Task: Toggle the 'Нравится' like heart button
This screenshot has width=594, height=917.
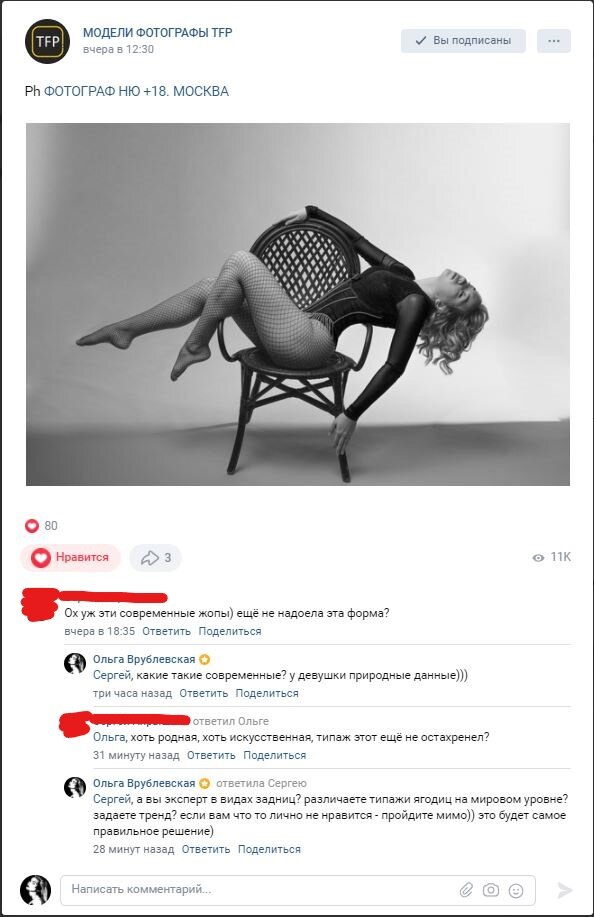Action: pyautogui.click(x=70, y=557)
